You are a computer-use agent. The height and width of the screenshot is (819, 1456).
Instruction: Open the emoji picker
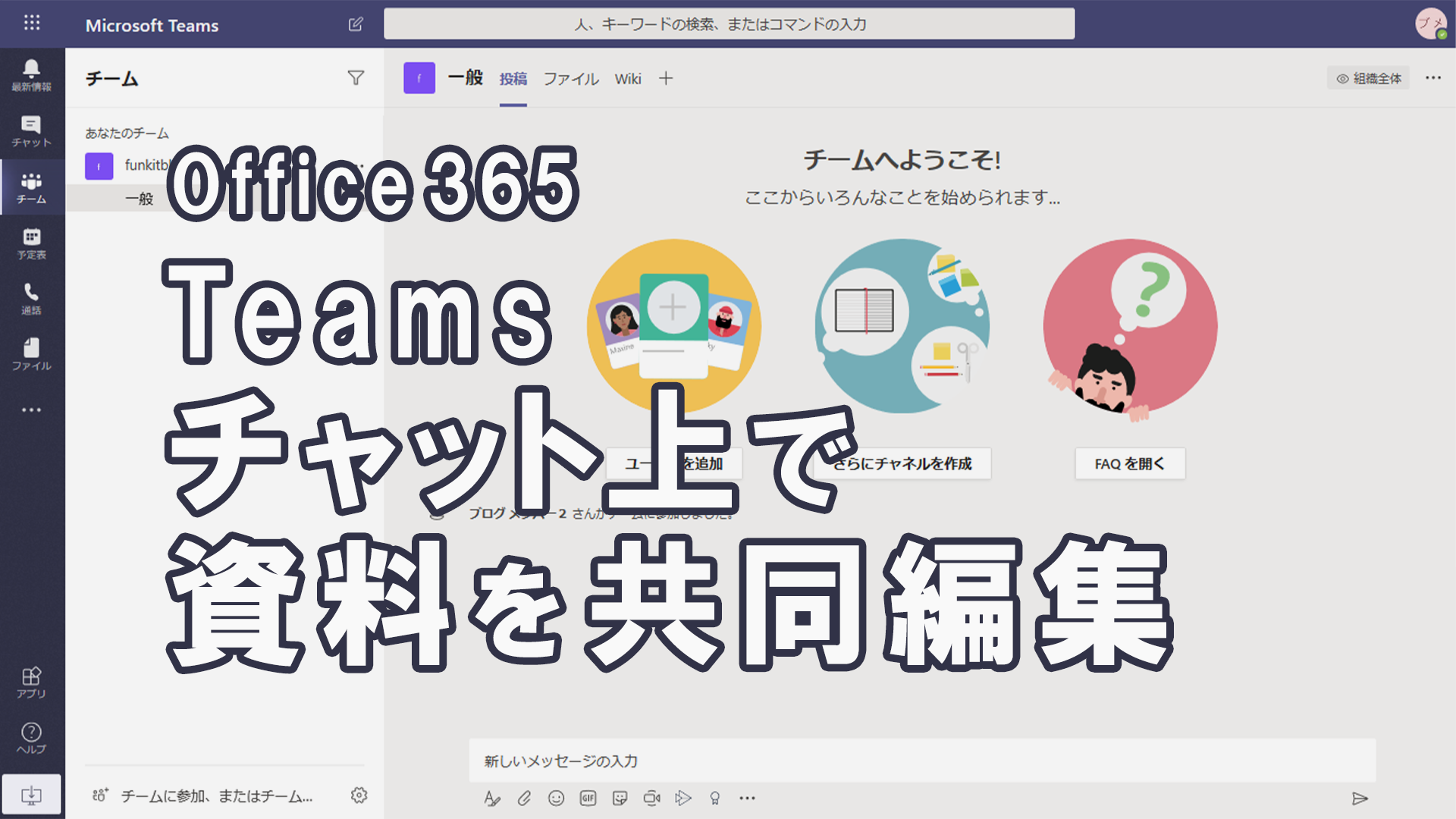(x=556, y=798)
